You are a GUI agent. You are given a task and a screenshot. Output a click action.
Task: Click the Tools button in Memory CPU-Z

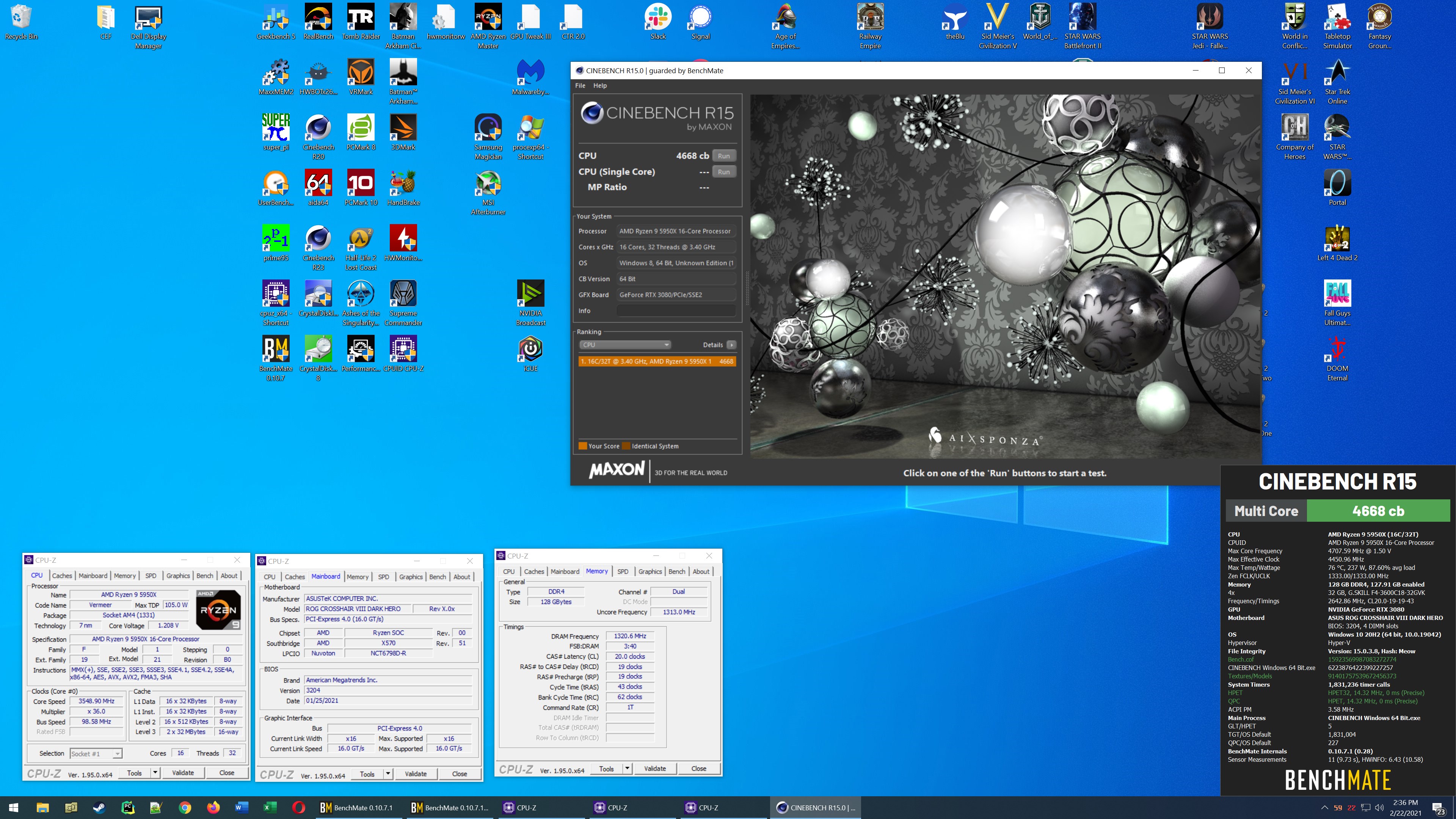607,769
